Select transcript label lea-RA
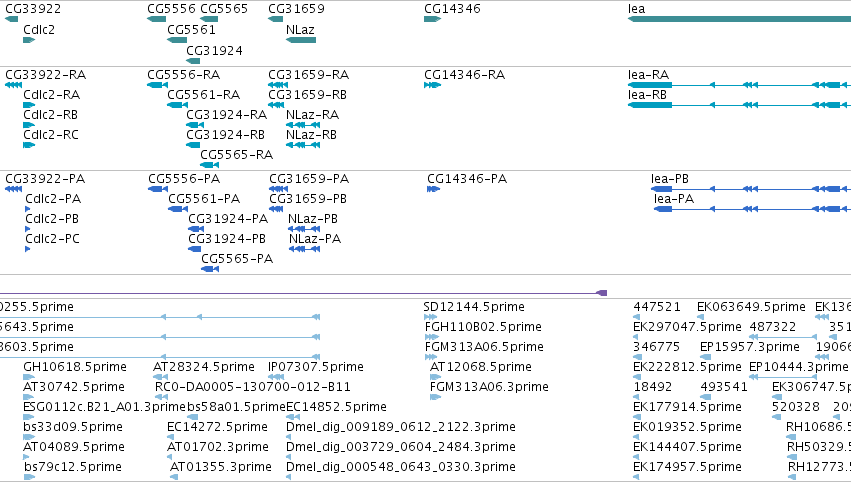The height and width of the screenshot is (482, 851). click(x=649, y=75)
